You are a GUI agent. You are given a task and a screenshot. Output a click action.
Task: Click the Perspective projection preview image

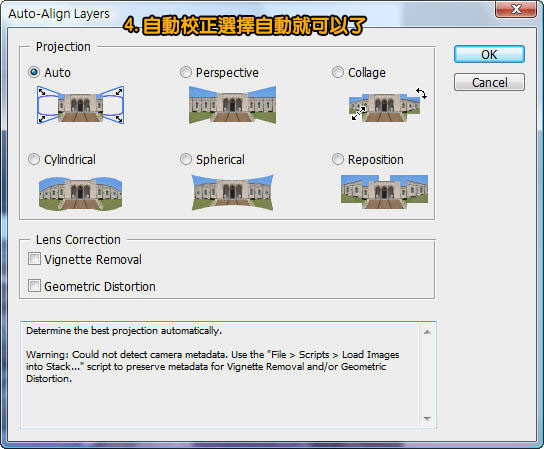click(232, 105)
